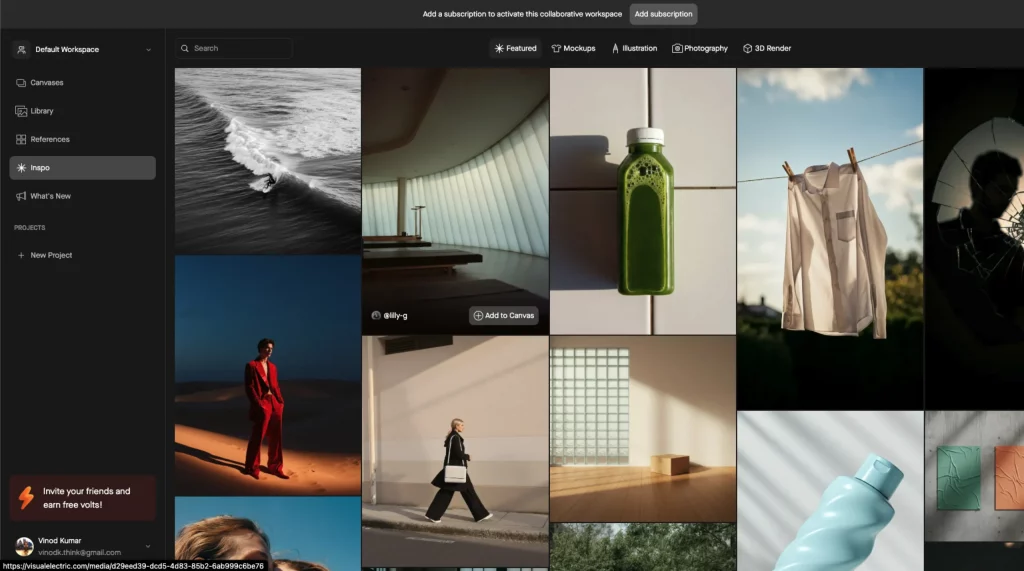The width and height of the screenshot is (1024, 571).
Task: Click the Illustration pen icon
Action: coord(615,48)
